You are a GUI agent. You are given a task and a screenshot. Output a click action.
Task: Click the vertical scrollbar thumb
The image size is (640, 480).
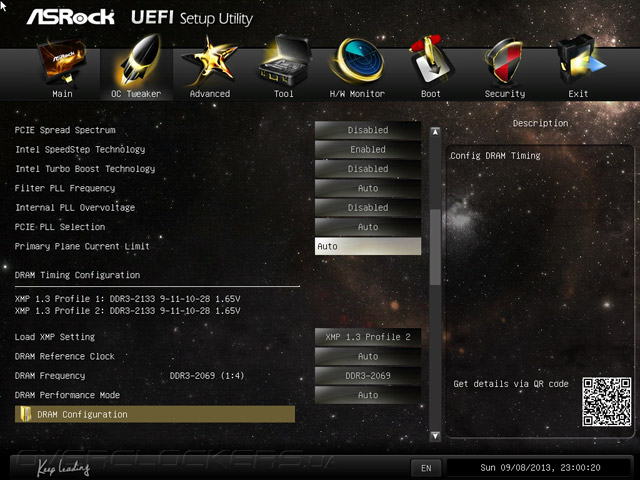pos(436,247)
